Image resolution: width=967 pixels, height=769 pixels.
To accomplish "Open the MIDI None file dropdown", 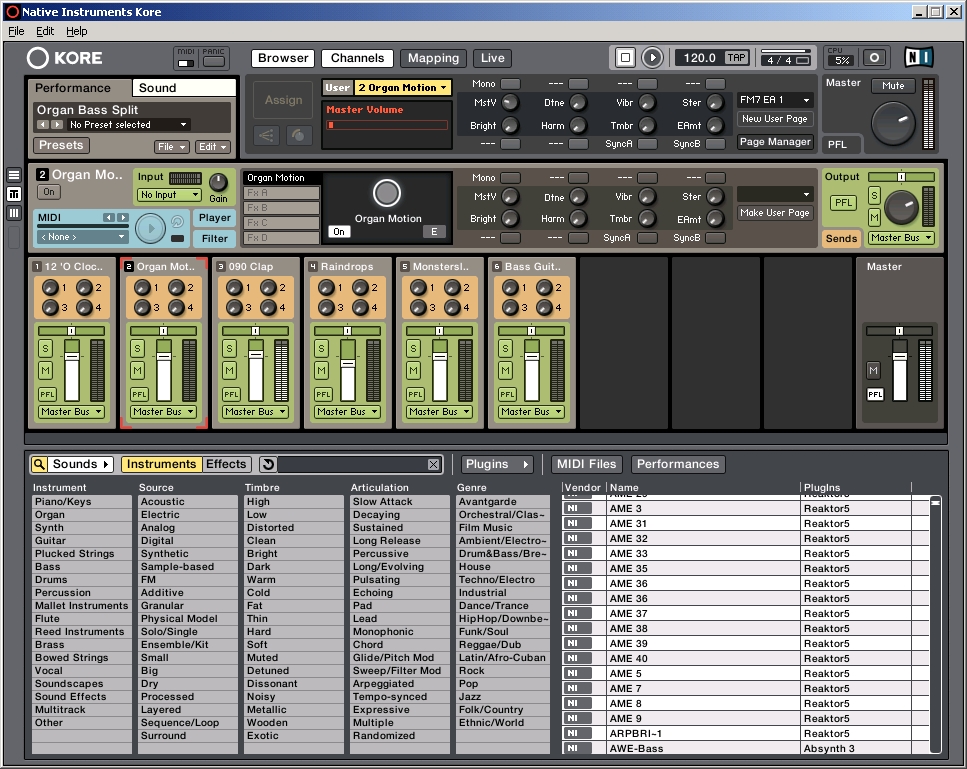I will coord(82,237).
